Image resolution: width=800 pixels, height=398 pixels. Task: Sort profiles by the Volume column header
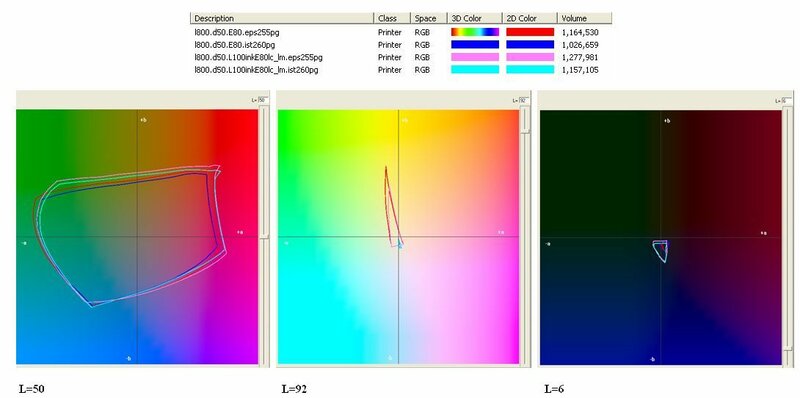click(x=584, y=18)
